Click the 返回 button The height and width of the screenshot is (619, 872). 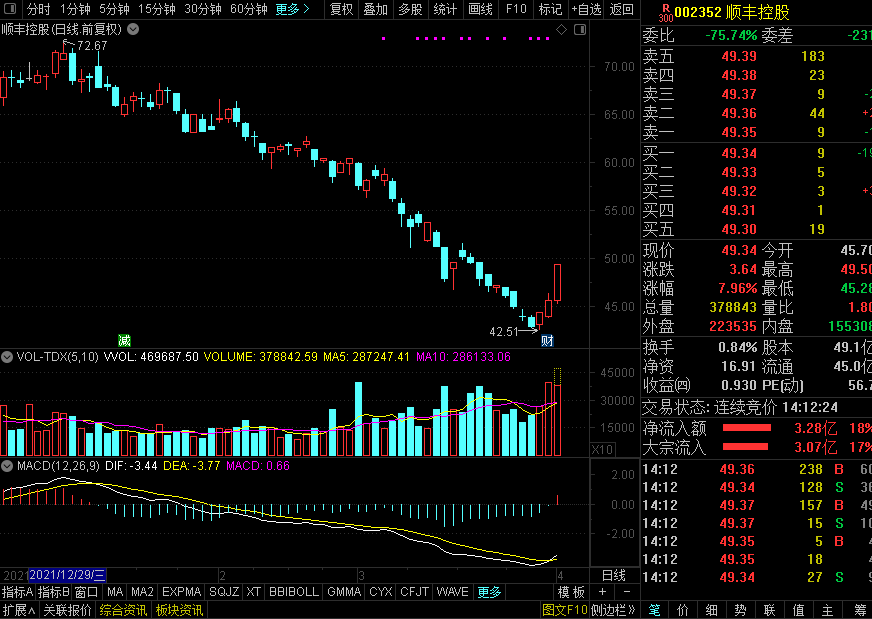(x=621, y=9)
